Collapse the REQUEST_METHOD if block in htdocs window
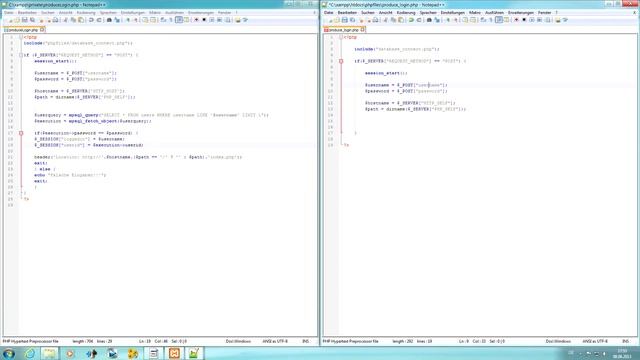Viewport: 640px width, 360px height. pos(341,61)
